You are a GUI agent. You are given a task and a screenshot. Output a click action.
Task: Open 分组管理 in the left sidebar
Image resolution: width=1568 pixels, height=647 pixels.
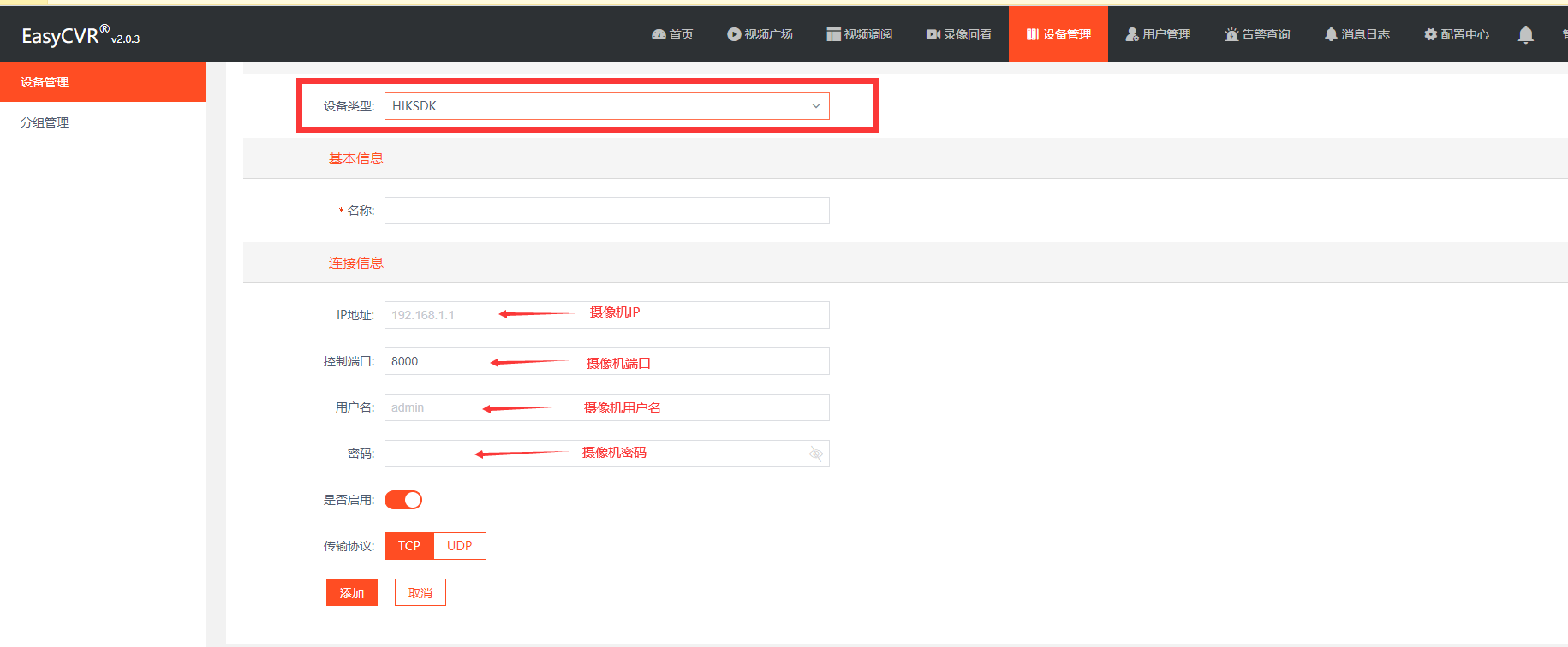click(x=103, y=122)
